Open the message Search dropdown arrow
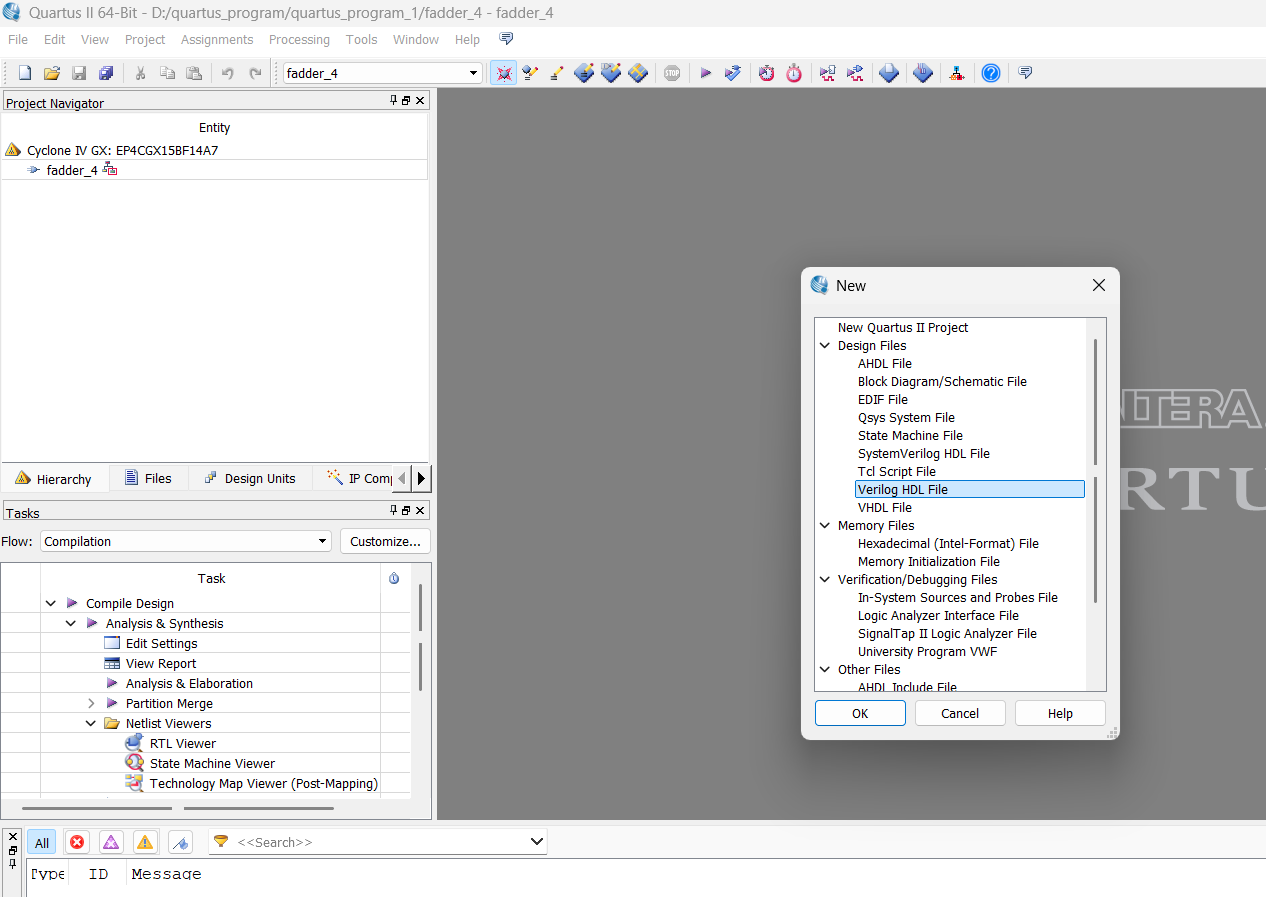Viewport: 1266px width, 897px height. 537,842
